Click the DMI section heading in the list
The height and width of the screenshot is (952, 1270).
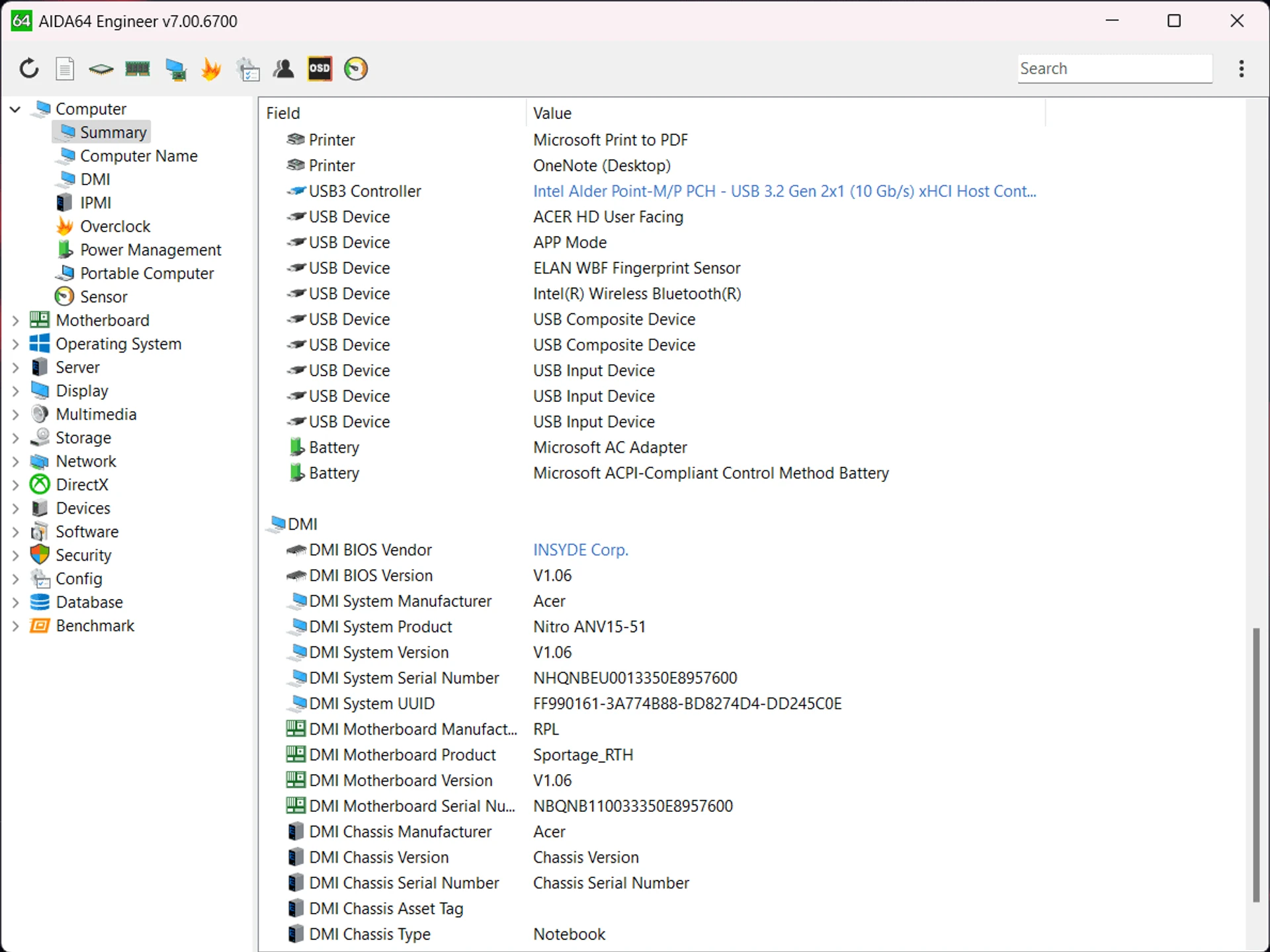(x=302, y=524)
